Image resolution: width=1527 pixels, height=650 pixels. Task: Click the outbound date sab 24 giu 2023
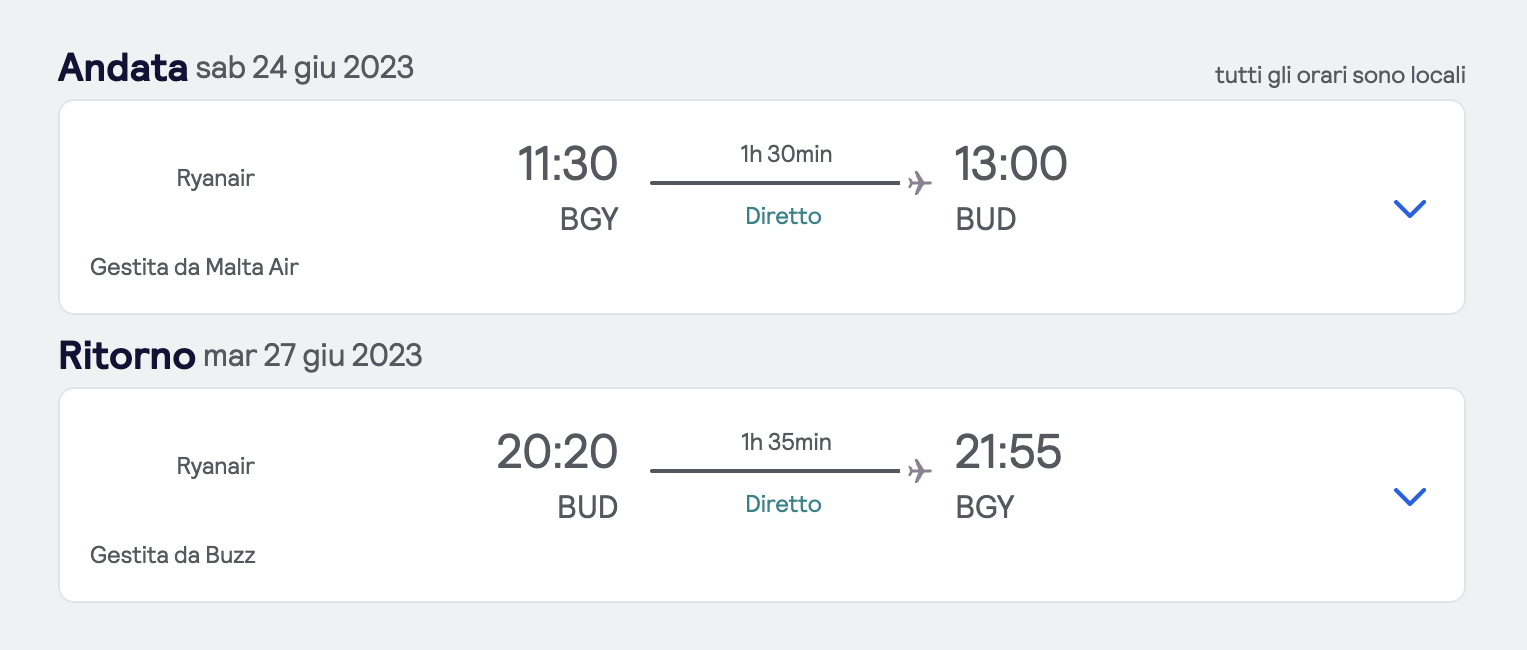(x=304, y=68)
